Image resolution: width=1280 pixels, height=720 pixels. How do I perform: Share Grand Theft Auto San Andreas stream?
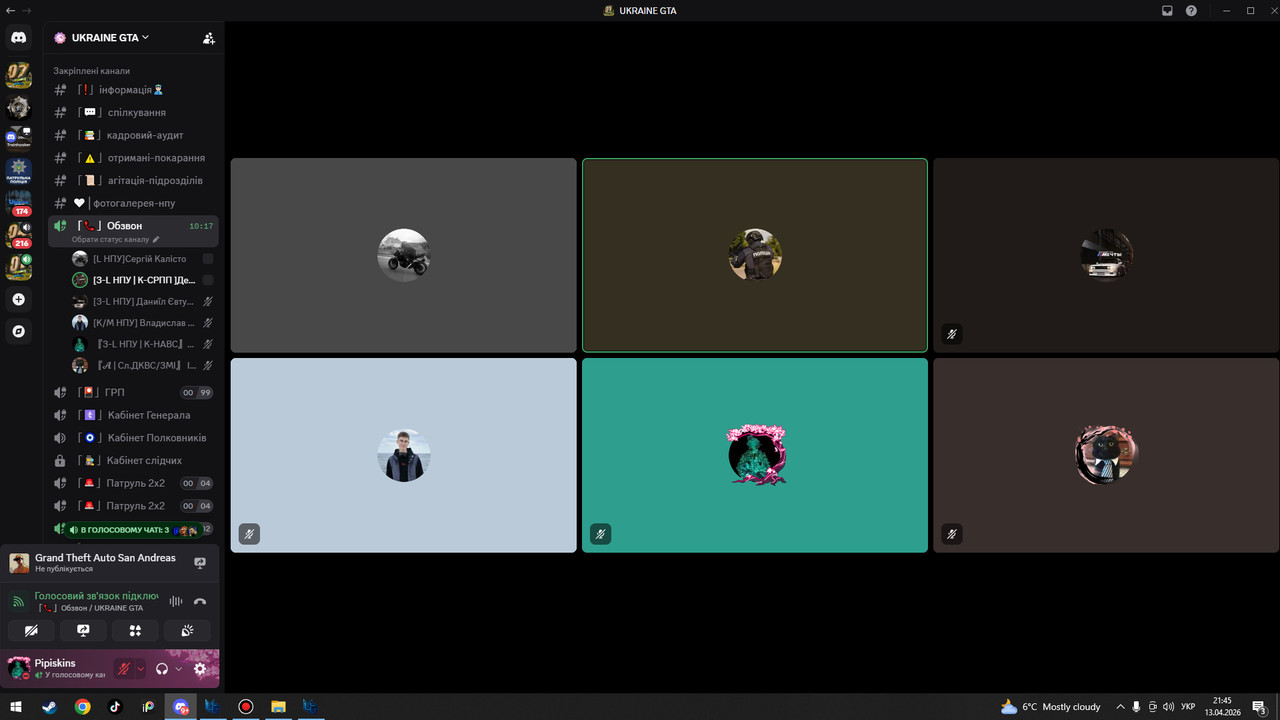click(x=200, y=563)
